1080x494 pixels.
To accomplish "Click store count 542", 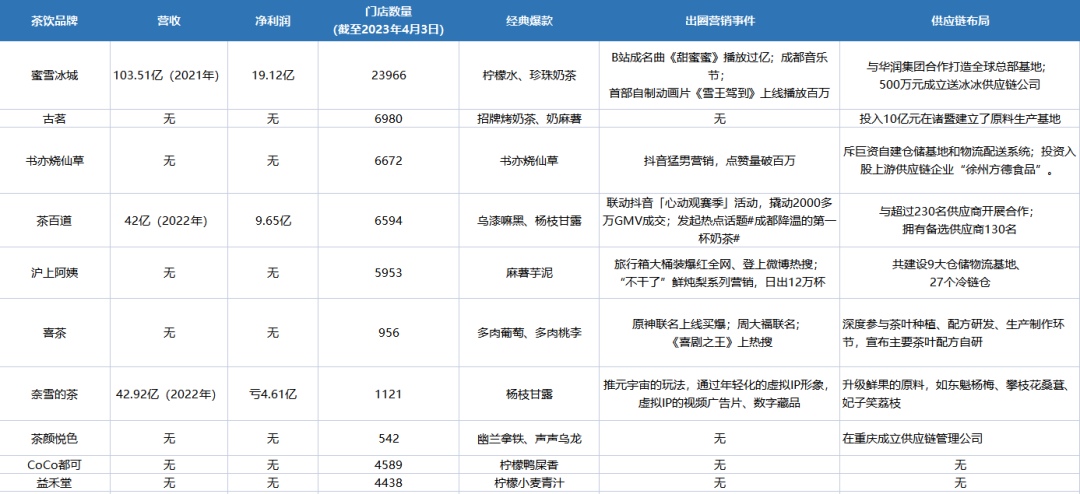I will (x=387, y=438).
